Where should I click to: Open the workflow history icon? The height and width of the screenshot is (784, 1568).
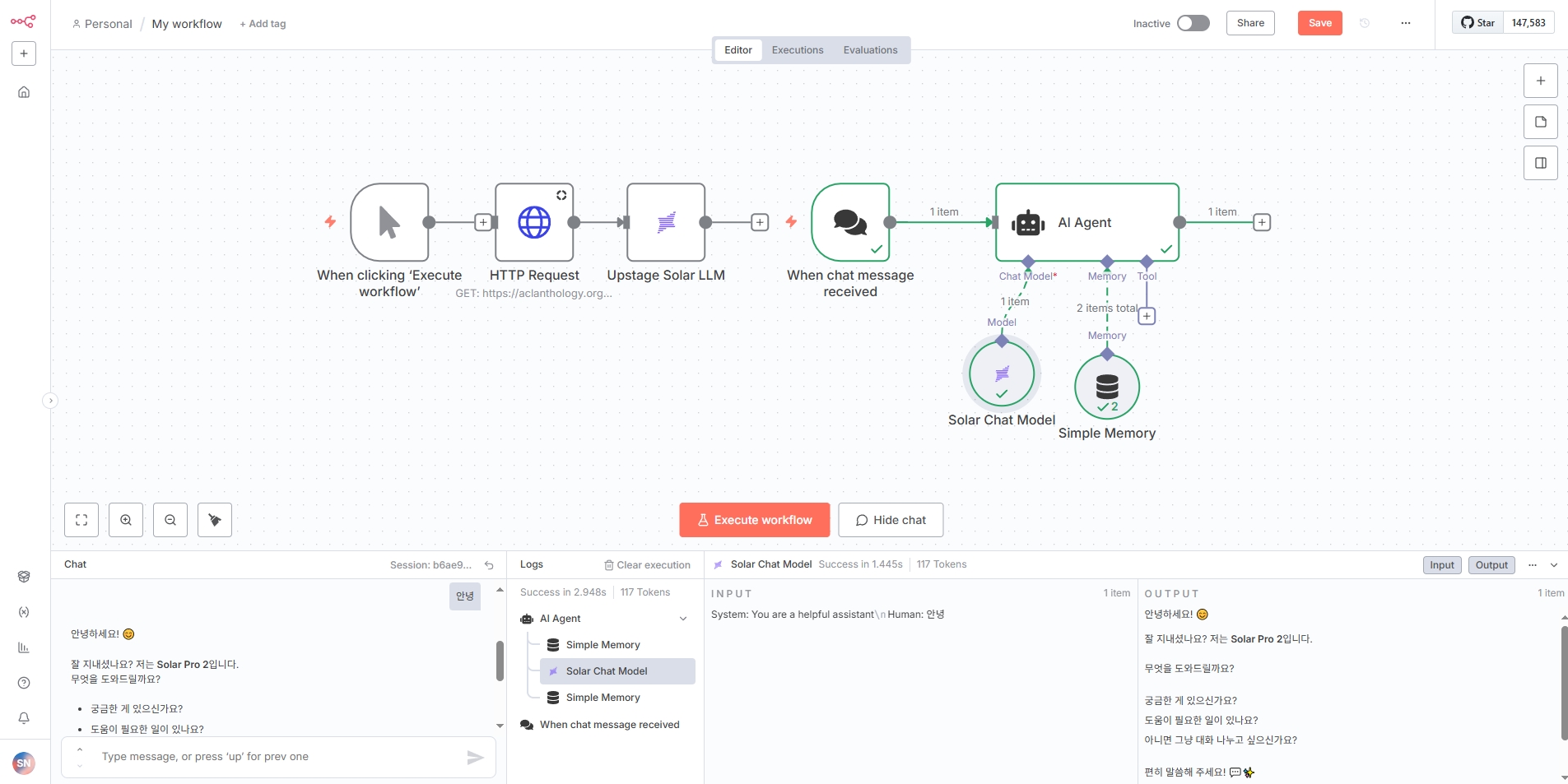click(1365, 23)
